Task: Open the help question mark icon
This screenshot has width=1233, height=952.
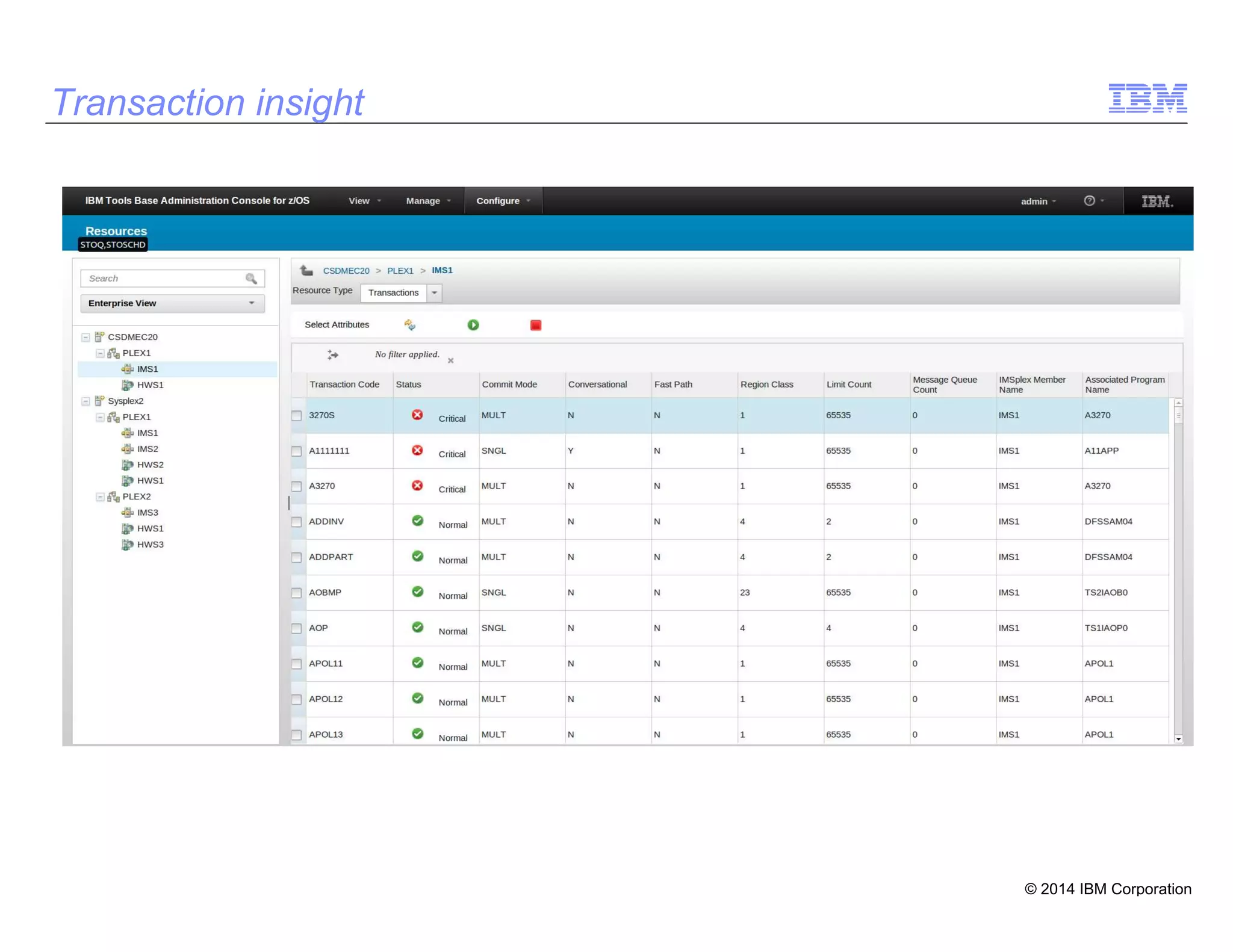Action: coord(1089,200)
